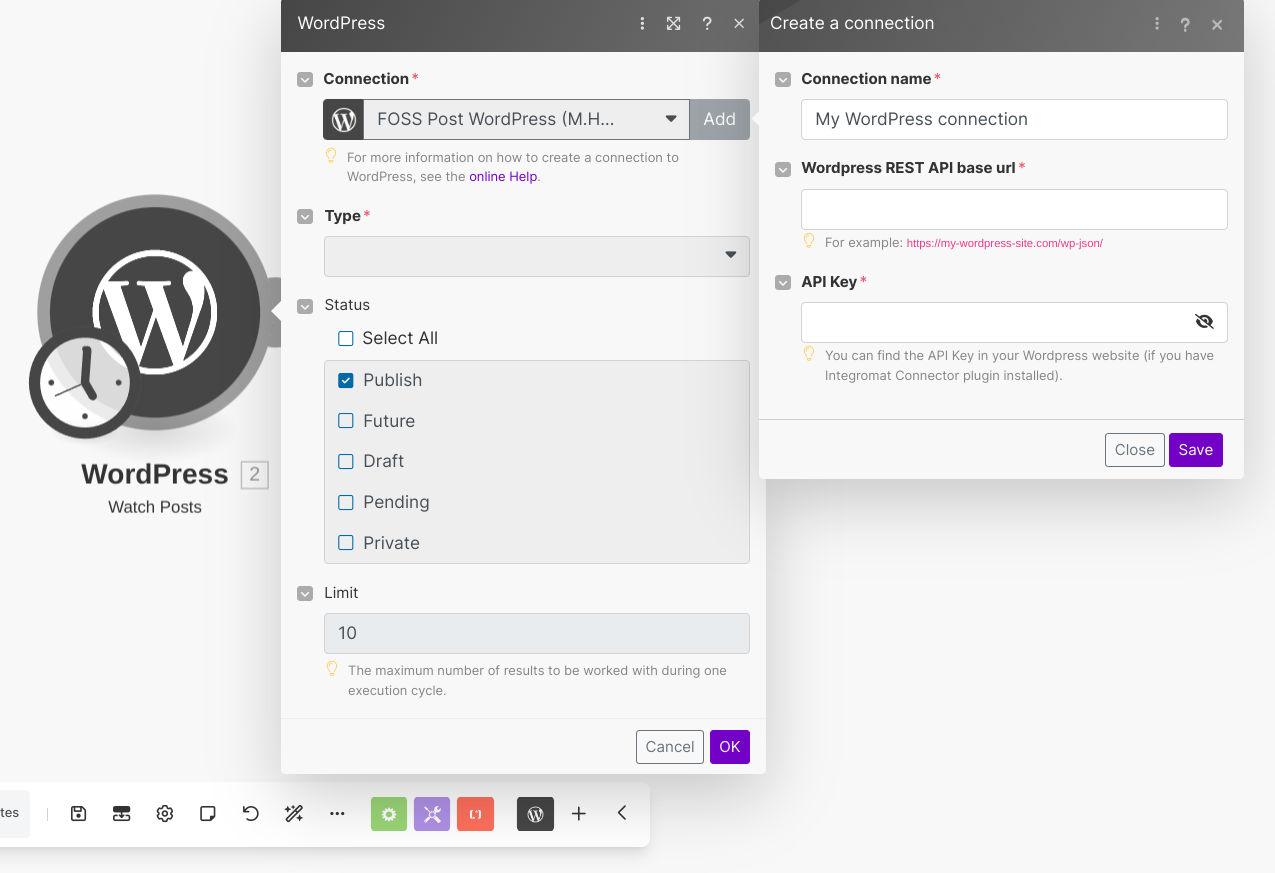Expand the Type dropdown field
Image resolution: width=1275 pixels, height=873 pixels.
click(536, 256)
